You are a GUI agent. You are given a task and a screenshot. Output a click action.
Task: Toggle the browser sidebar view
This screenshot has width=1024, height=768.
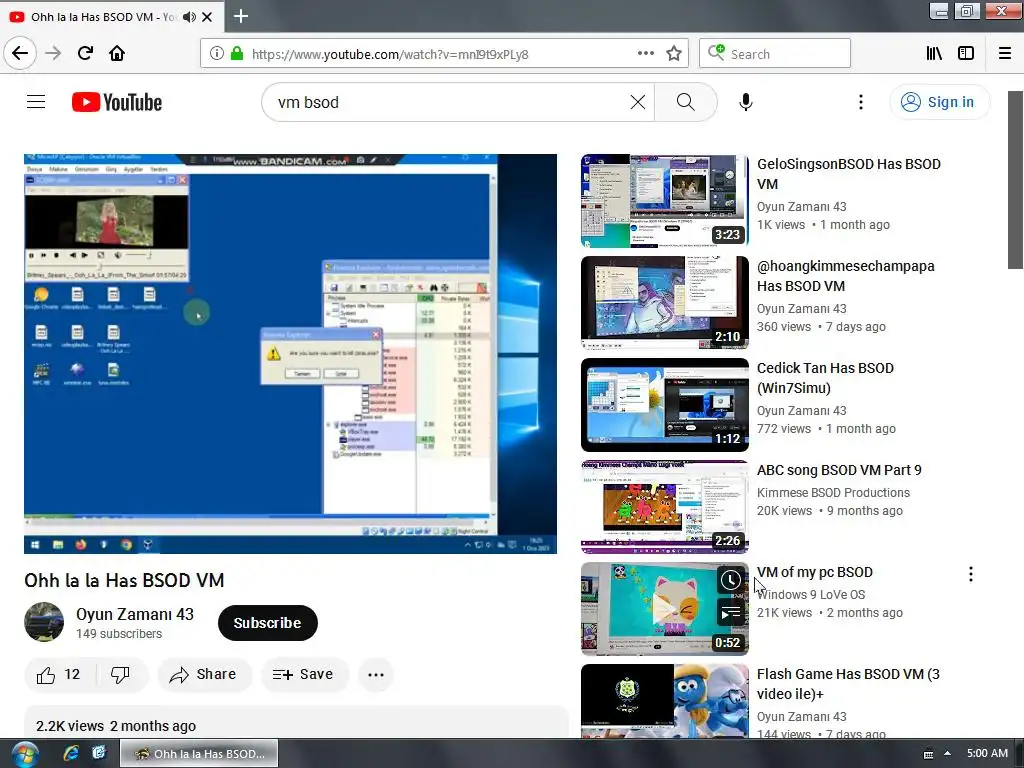[x=966, y=54]
